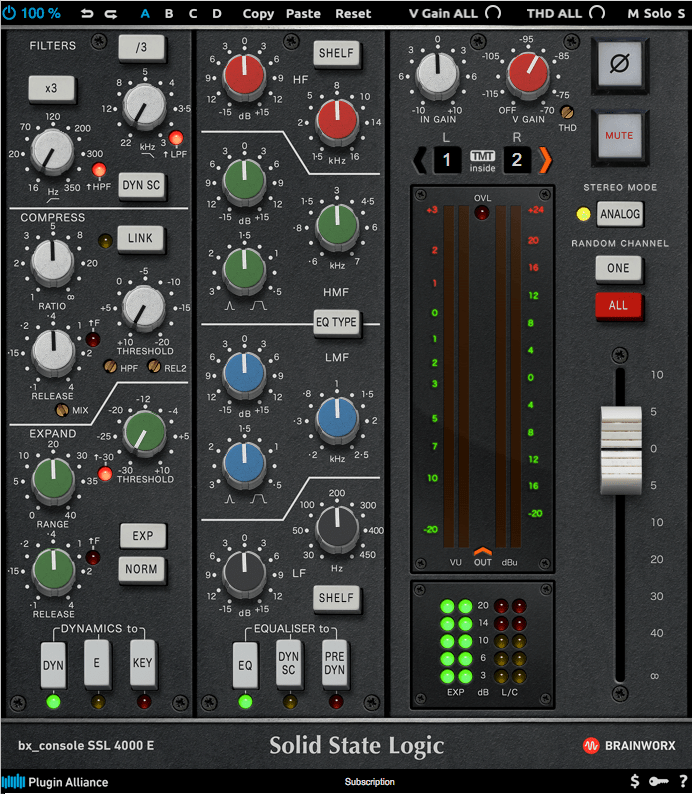
Task: Click the key activation icon
Action: point(659,781)
